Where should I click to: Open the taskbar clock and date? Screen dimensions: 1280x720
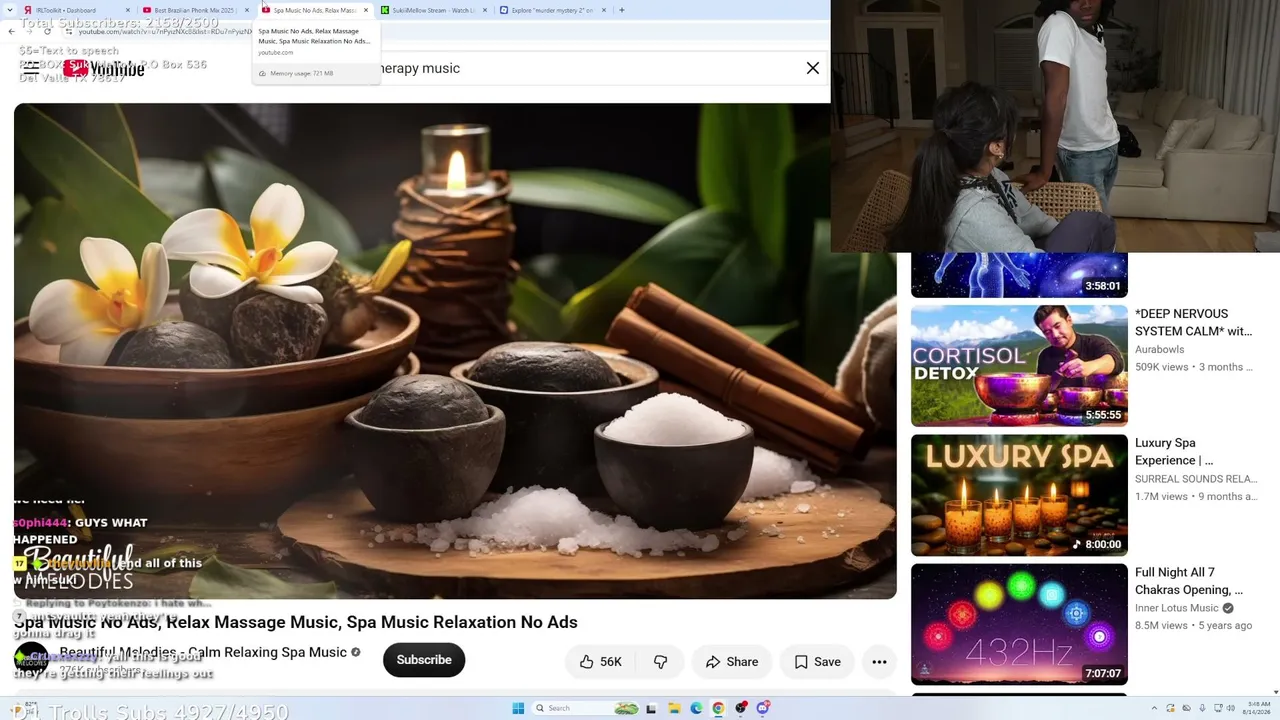[x=1257, y=708]
